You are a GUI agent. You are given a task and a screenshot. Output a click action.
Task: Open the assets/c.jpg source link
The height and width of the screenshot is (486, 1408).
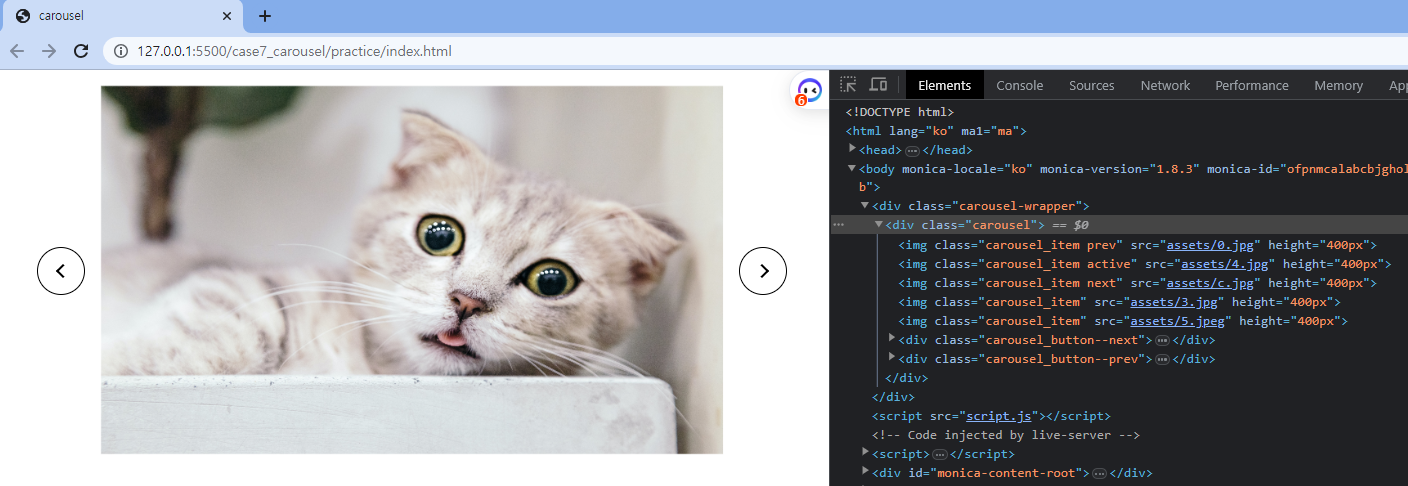point(1211,283)
